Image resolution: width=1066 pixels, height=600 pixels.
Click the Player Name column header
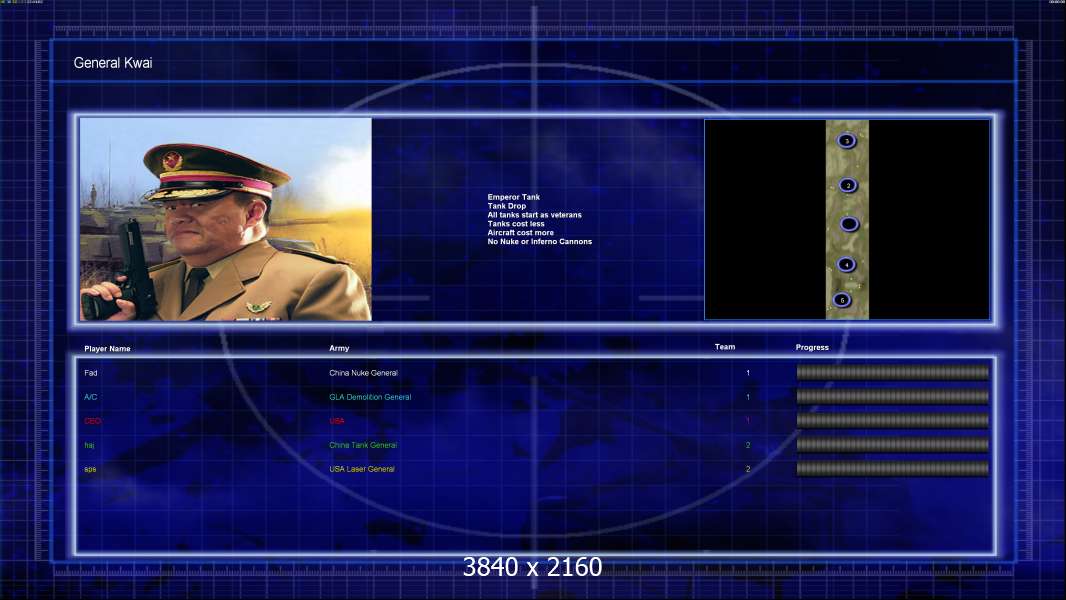(107, 349)
